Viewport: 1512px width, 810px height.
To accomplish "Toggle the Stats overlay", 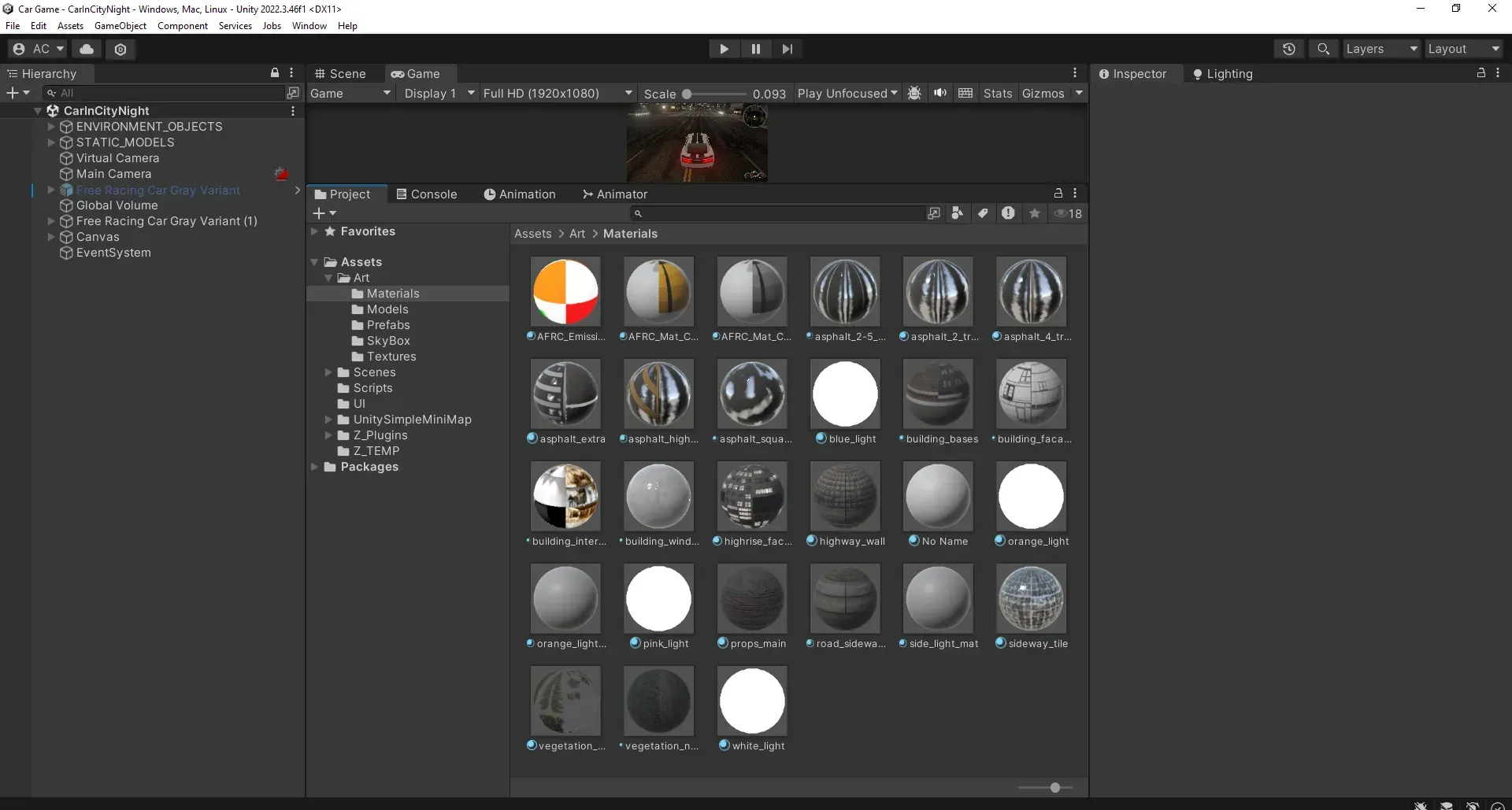I will [x=998, y=93].
